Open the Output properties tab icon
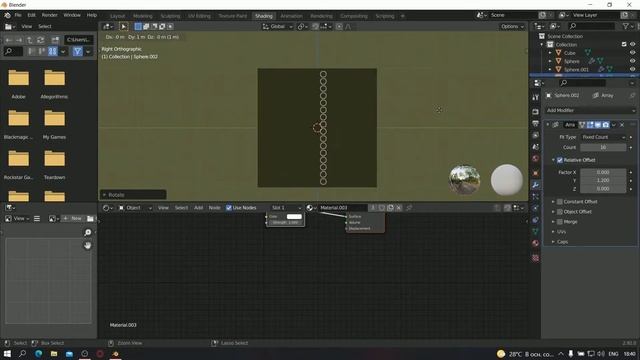This screenshot has height=360, width=640. [536, 123]
